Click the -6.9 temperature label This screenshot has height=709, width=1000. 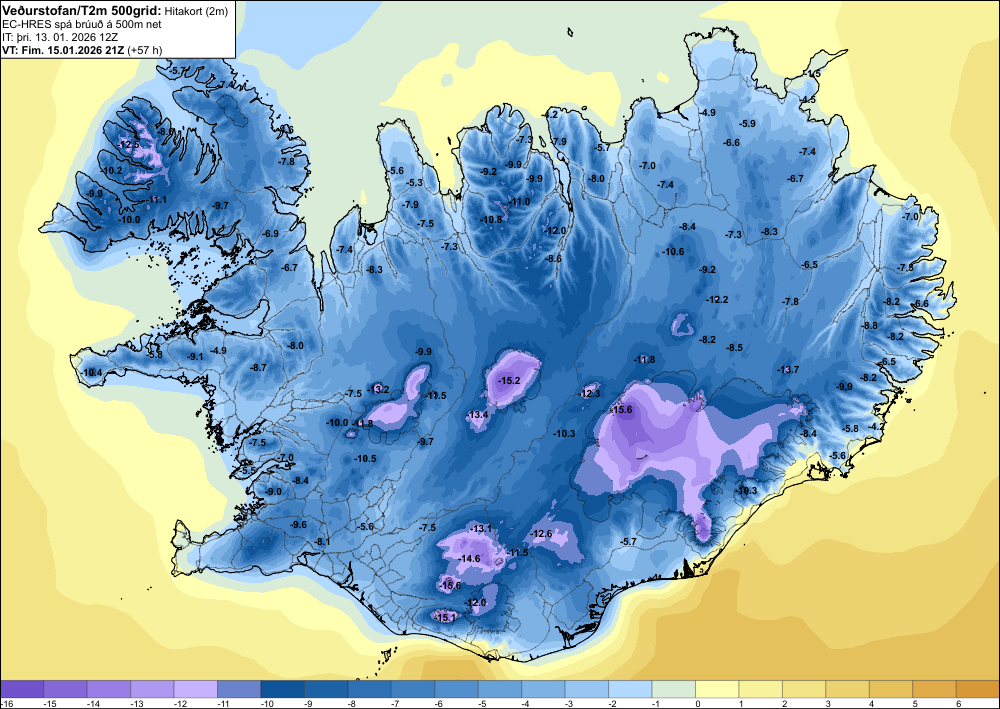(271, 233)
